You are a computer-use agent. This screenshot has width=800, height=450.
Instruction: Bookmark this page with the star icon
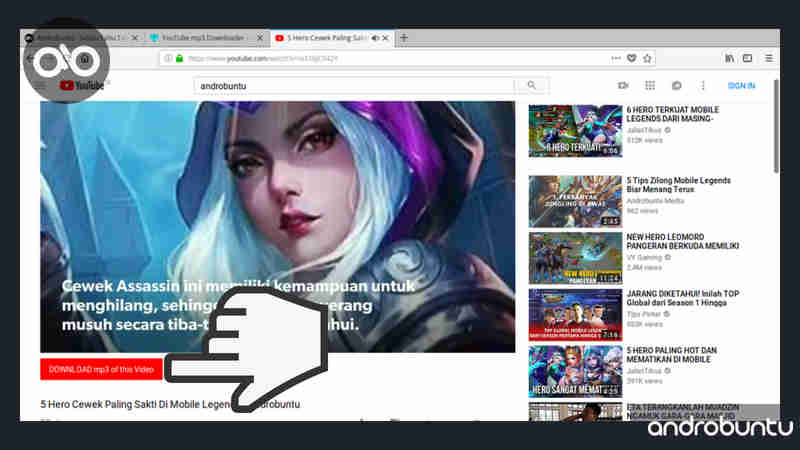click(647, 58)
